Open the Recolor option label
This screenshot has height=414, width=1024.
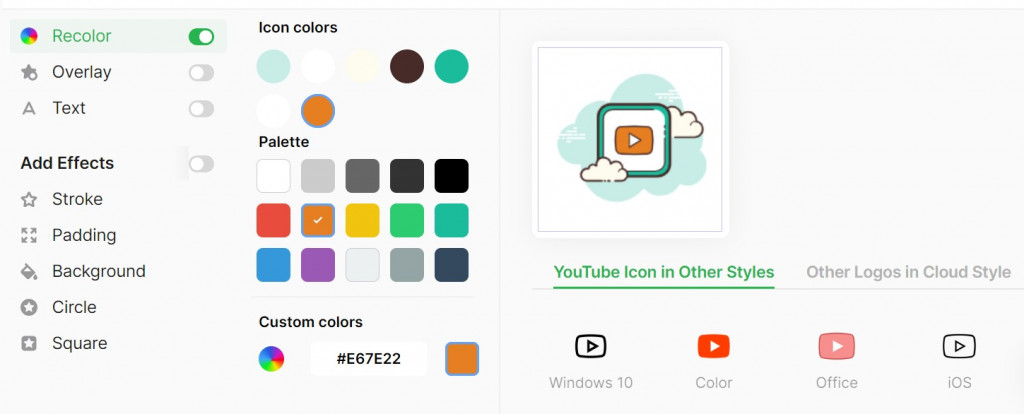(82, 36)
